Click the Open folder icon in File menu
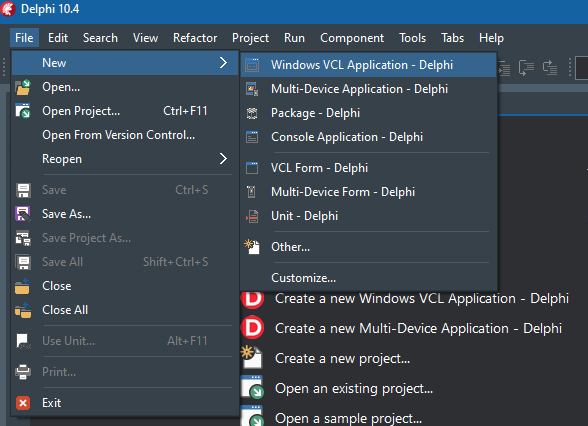This screenshot has height=426, width=588. [23, 87]
